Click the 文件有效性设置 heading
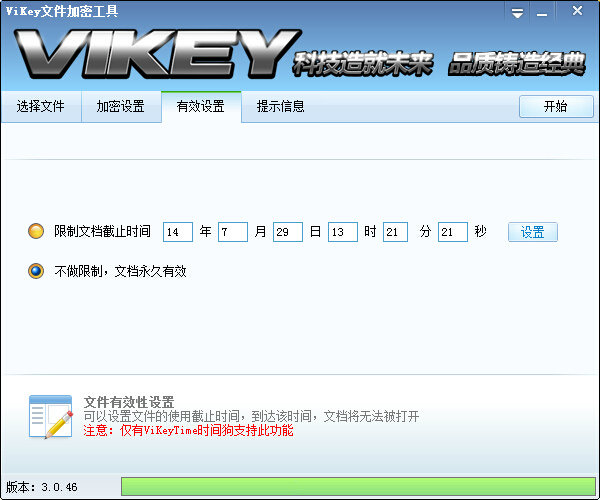 coord(129,402)
